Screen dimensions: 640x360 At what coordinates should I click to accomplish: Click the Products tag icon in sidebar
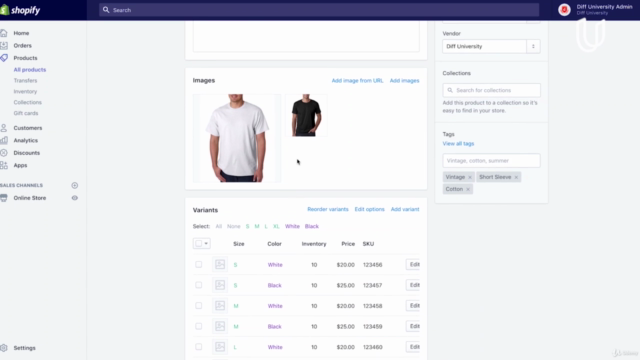click(x=4, y=58)
